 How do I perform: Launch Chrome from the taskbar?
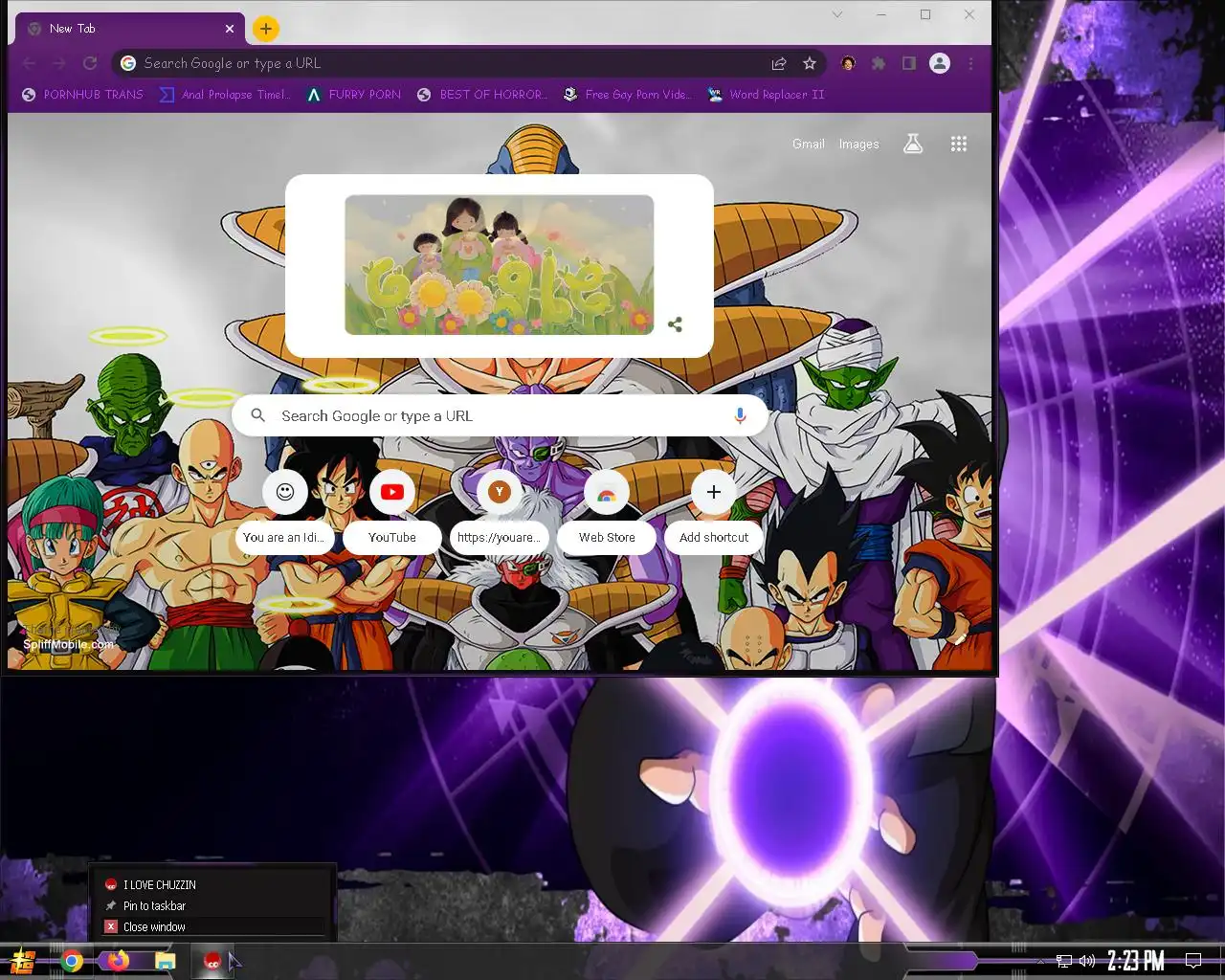tap(72, 961)
